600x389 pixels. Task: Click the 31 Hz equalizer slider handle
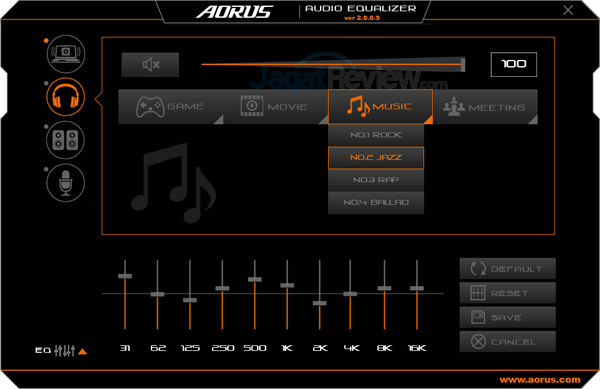coord(125,276)
